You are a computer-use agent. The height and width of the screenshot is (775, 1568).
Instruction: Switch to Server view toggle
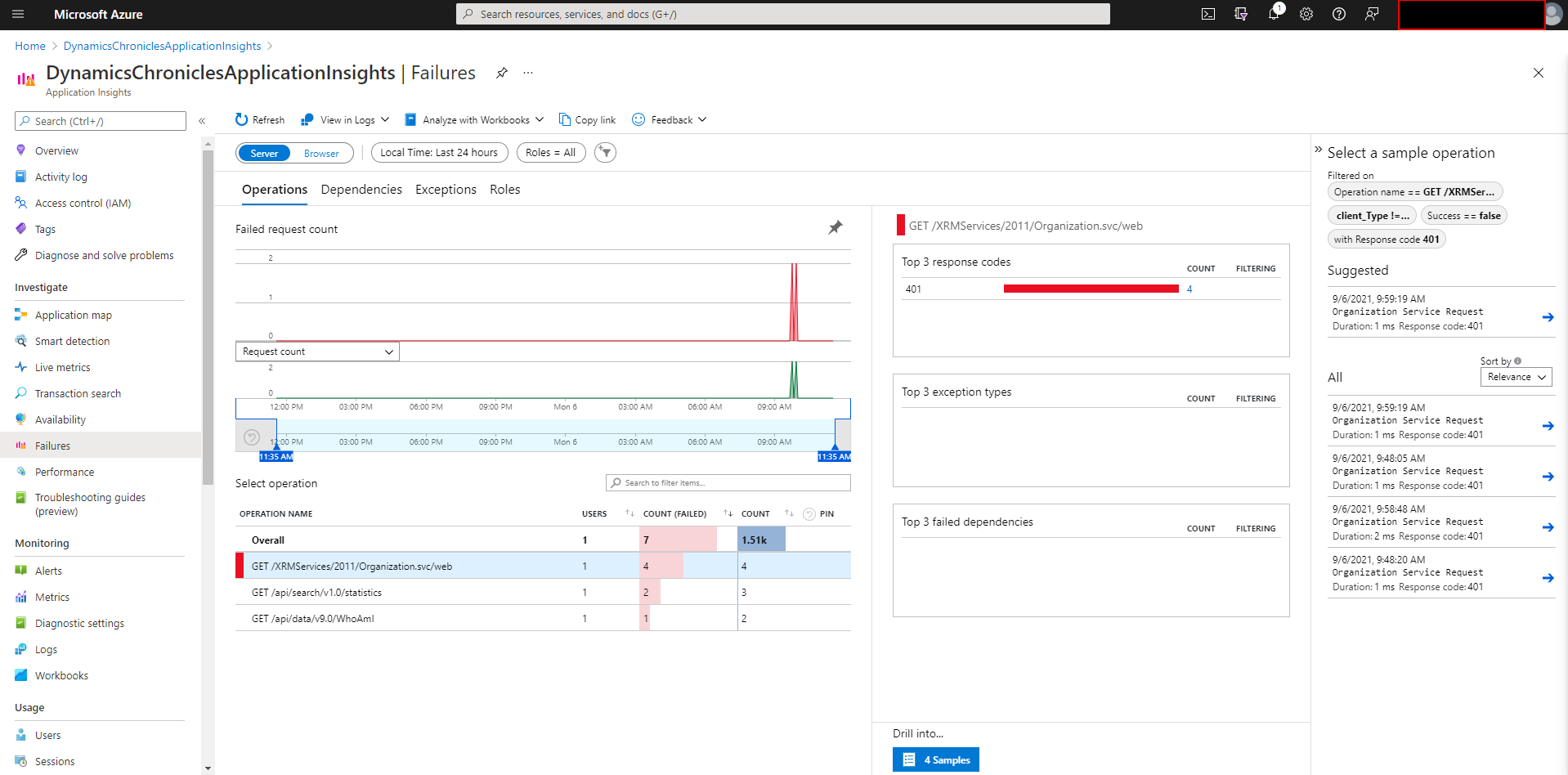[x=264, y=153]
